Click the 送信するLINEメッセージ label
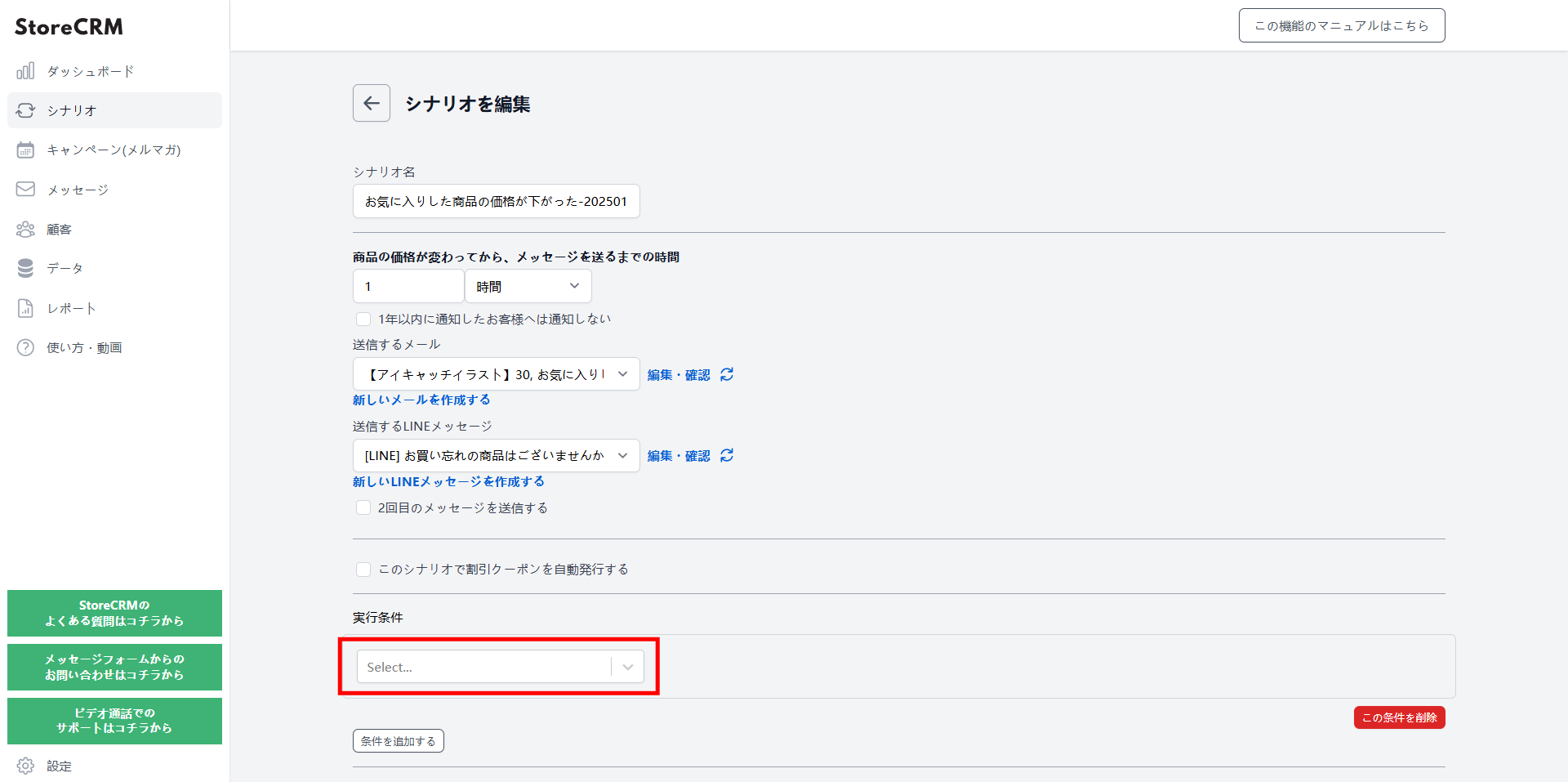Viewport: 1568px width, 782px height. coord(422,427)
